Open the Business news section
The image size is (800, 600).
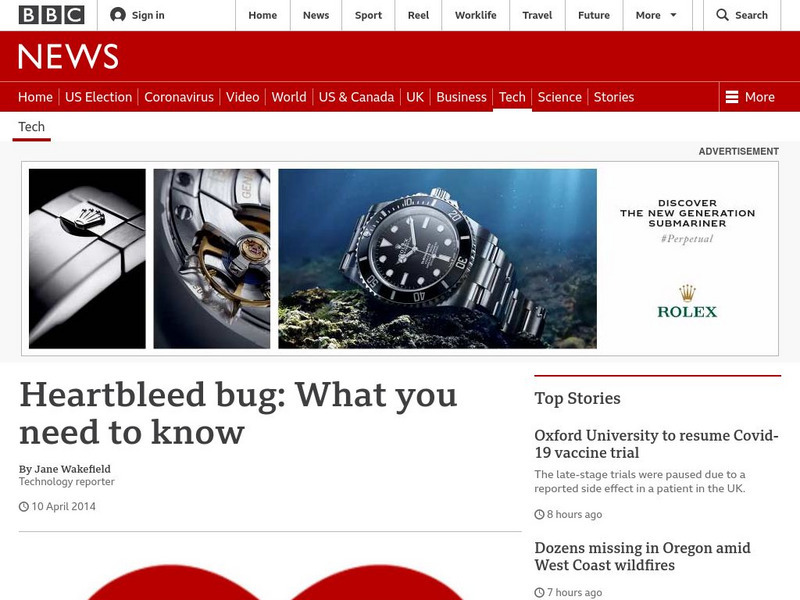tap(461, 97)
